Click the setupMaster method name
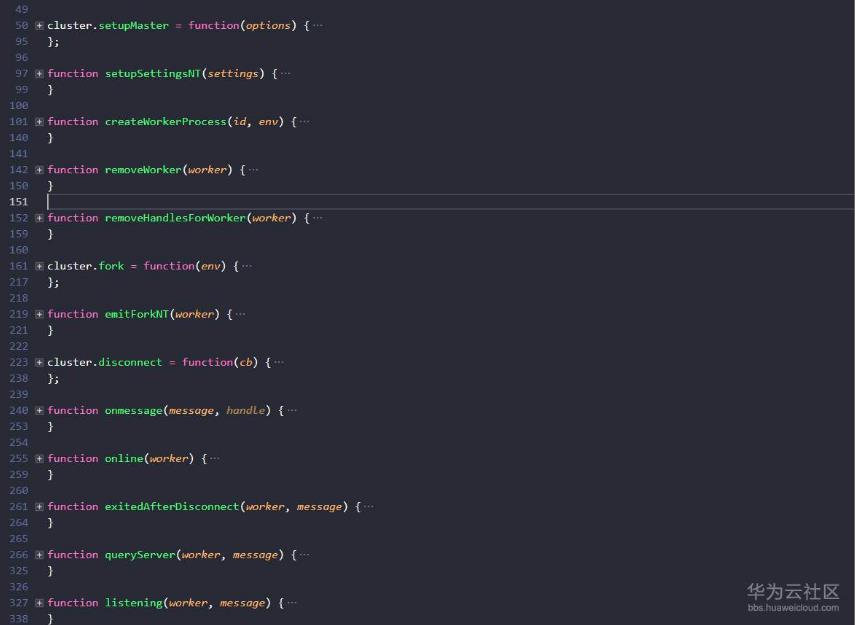This screenshot has height=625, width=855. click(x=134, y=26)
